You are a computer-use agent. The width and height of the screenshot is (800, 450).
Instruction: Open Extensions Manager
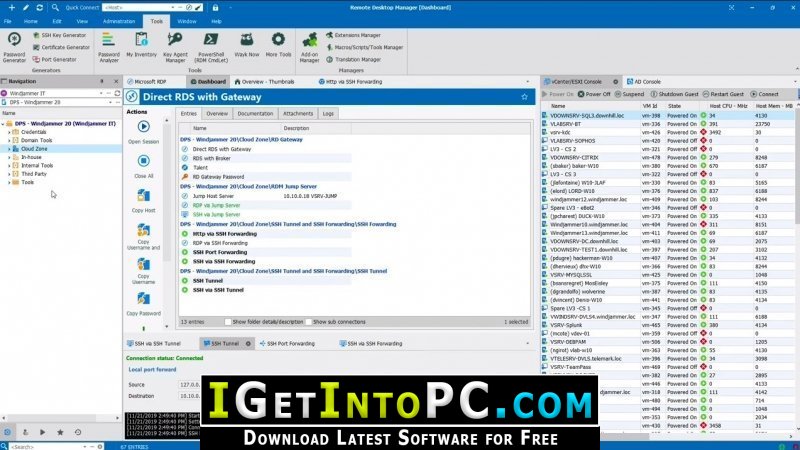[x=353, y=35]
